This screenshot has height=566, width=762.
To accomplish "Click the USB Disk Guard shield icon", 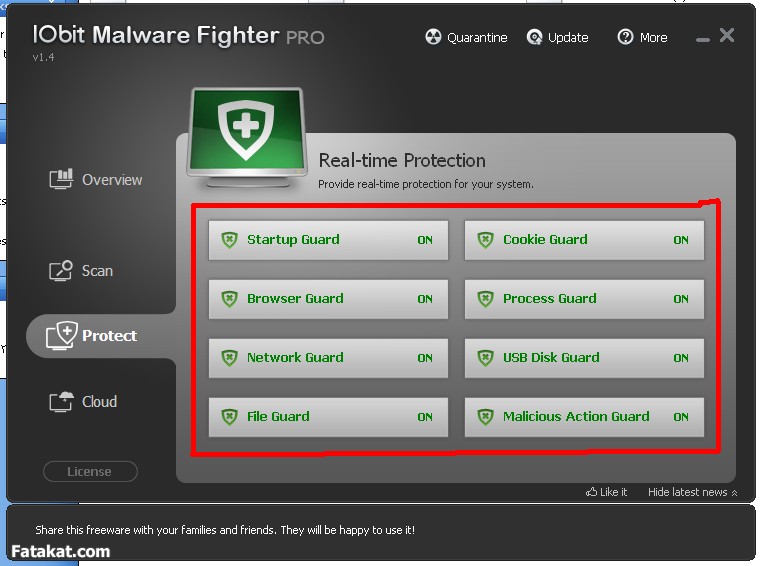I will click(485, 358).
